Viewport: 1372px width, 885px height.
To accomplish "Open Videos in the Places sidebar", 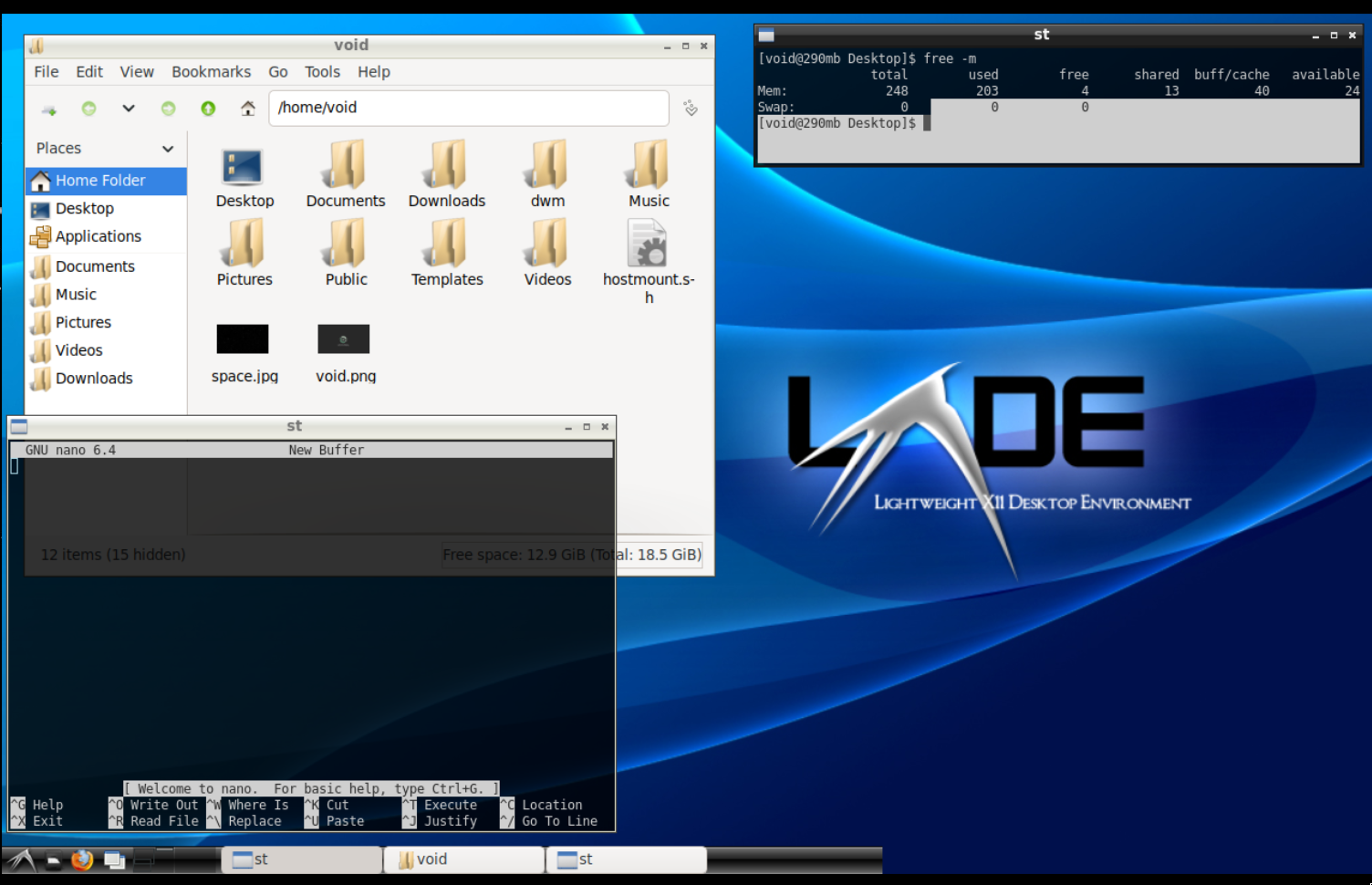I will point(106,350).
